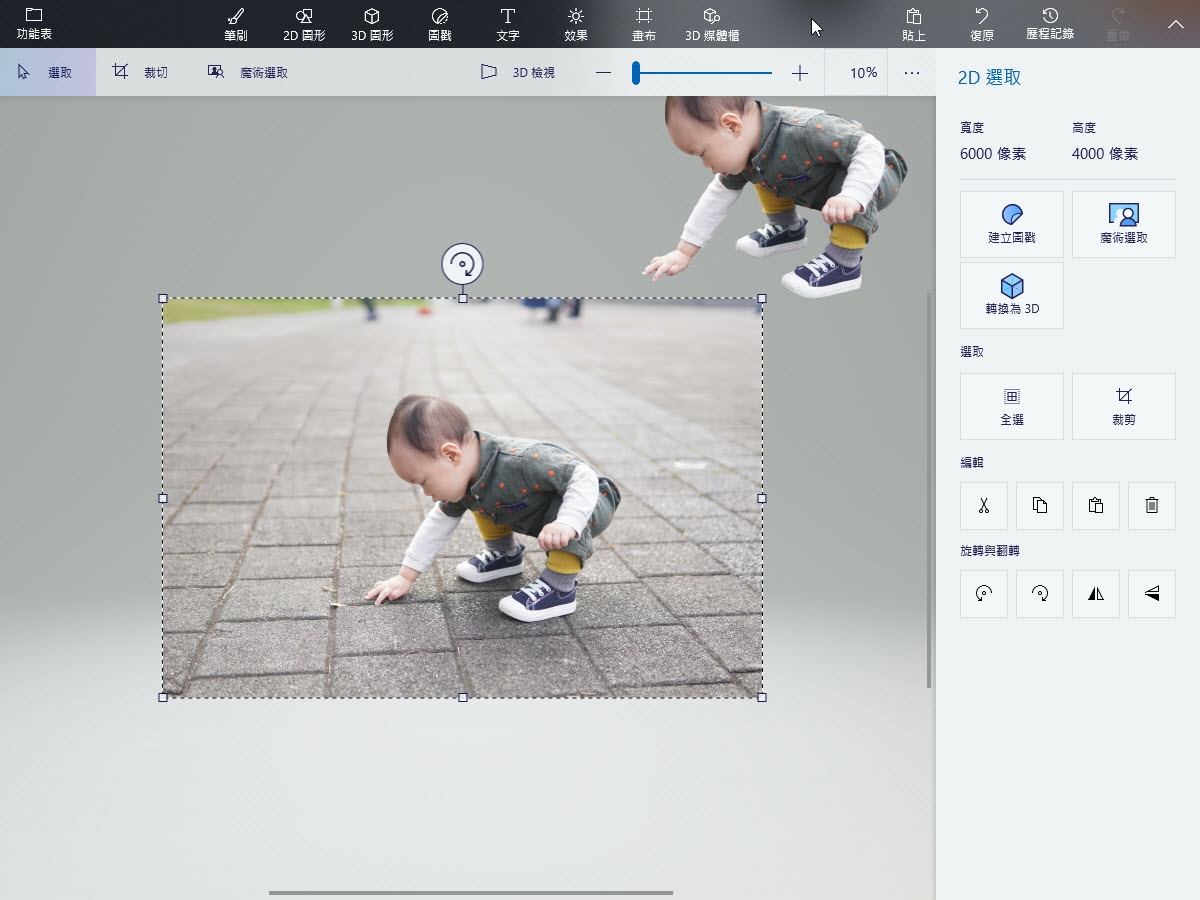Image resolution: width=1200 pixels, height=900 pixels.
Task: Switch to the 裁切 crop tool
Action: point(140,73)
